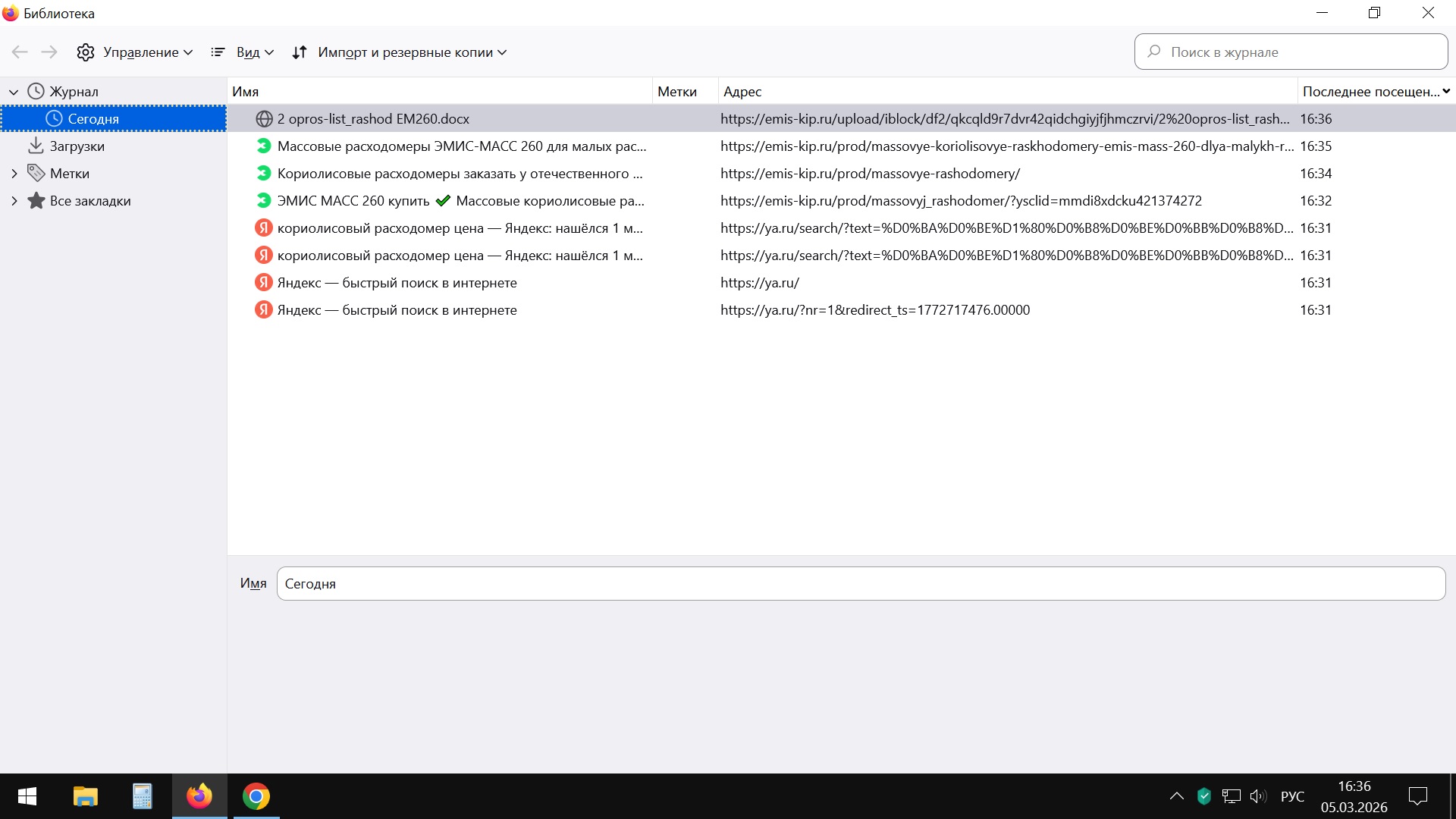The height and width of the screenshot is (819, 1456).
Task: Click the green EMIS icon on Кориолисовые расходомеры row
Action: 263,174
